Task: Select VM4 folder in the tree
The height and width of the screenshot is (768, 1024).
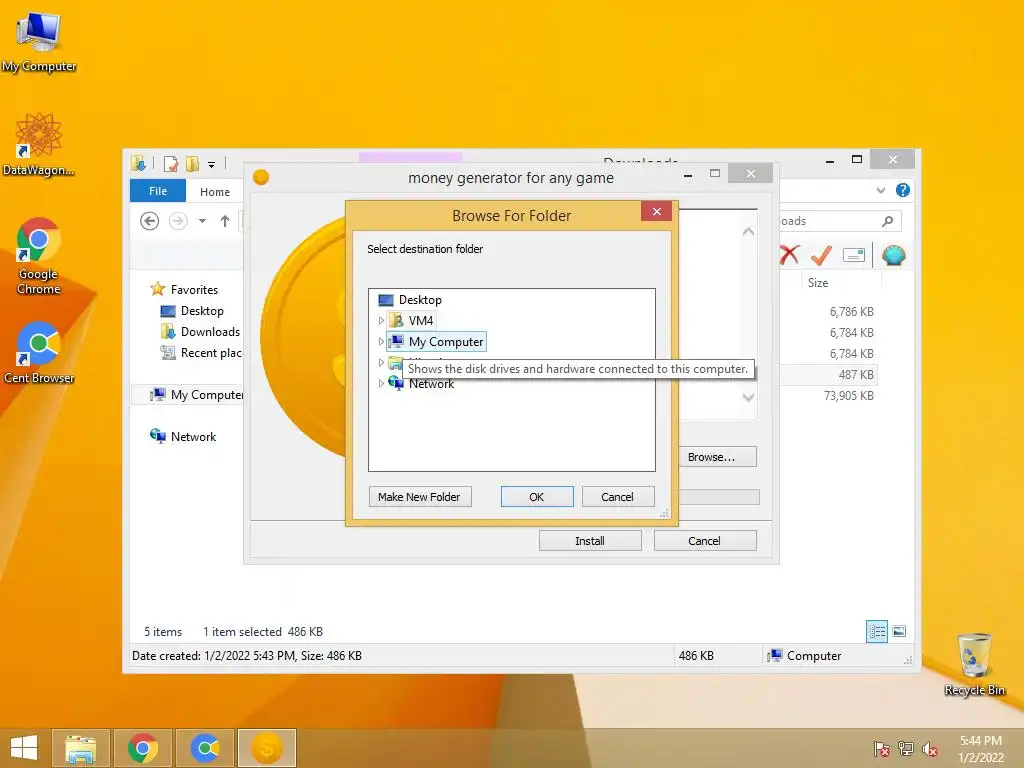Action: click(411, 321)
